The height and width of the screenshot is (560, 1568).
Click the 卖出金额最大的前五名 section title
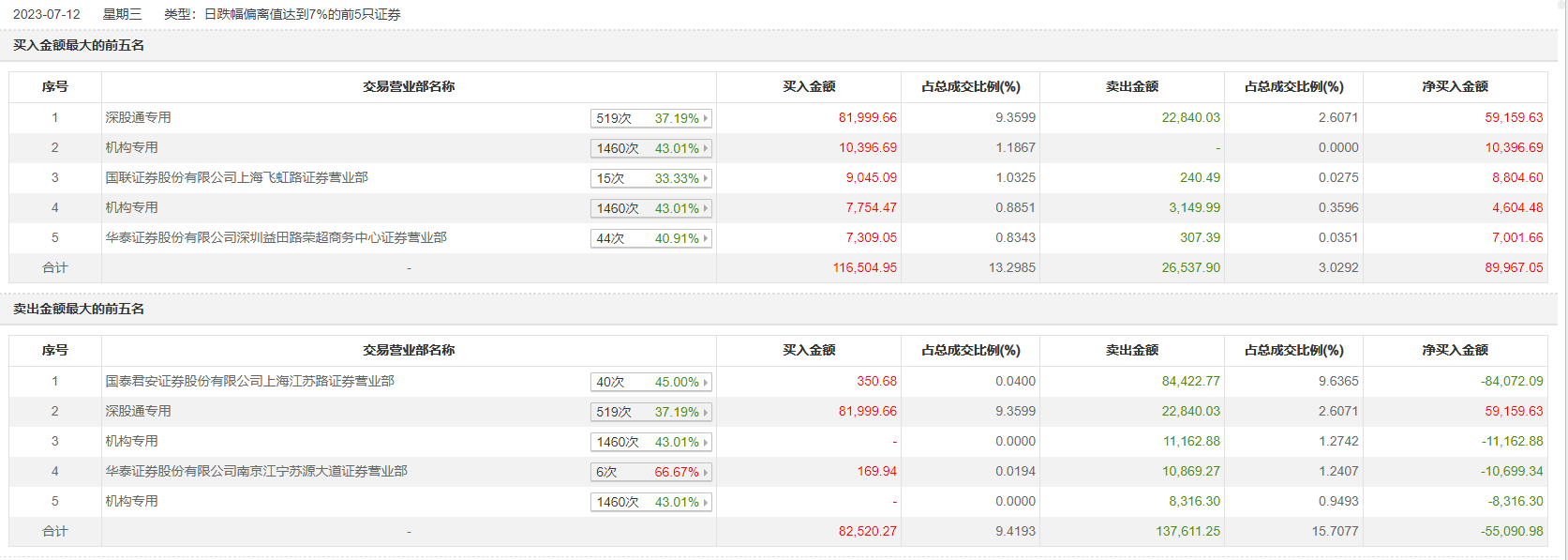coord(79,309)
